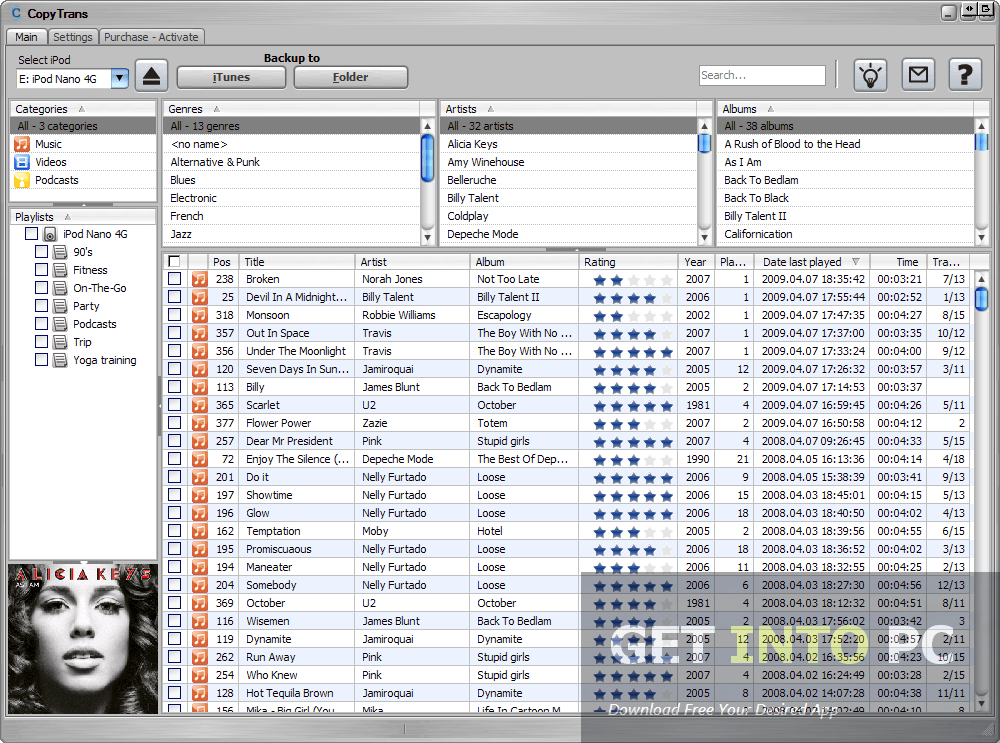Viewport: 1000px width, 743px height.
Task: Select Alternative & Punk genre
Action: (x=292, y=162)
